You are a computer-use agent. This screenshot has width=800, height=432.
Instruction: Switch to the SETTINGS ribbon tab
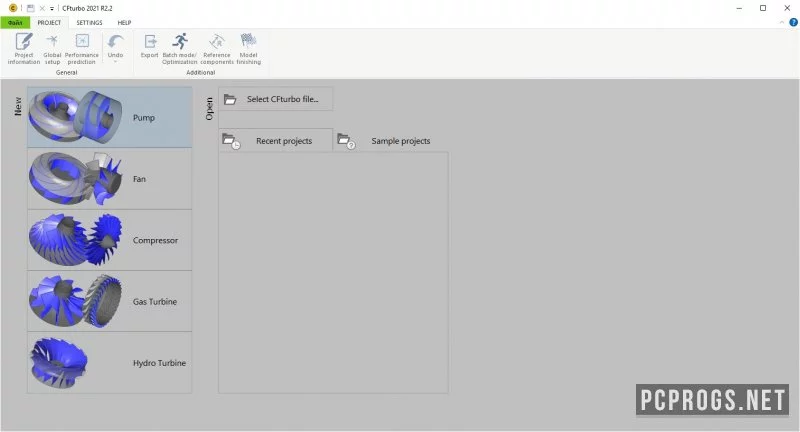[89, 22]
